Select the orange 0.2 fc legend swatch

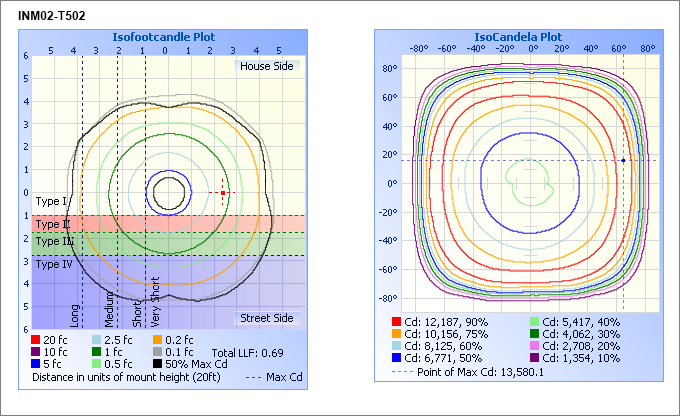point(158,341)
